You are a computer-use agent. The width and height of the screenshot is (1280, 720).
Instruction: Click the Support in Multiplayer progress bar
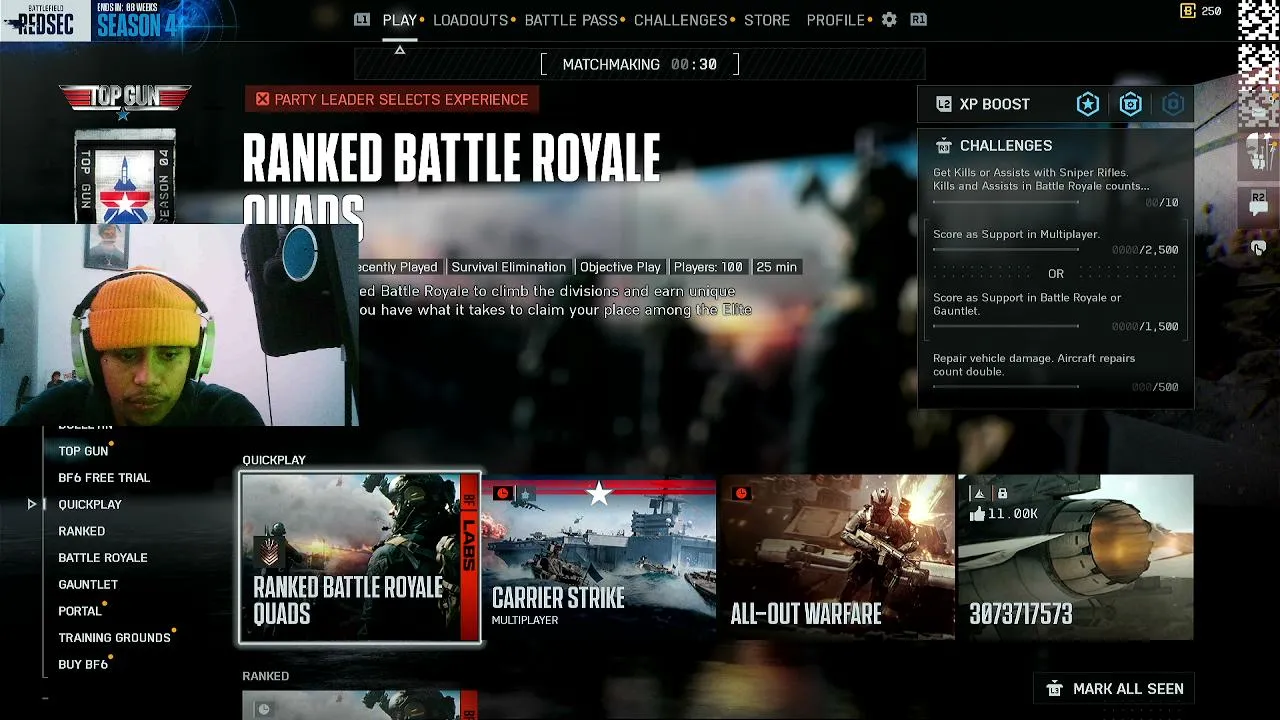click(1006, 250)
